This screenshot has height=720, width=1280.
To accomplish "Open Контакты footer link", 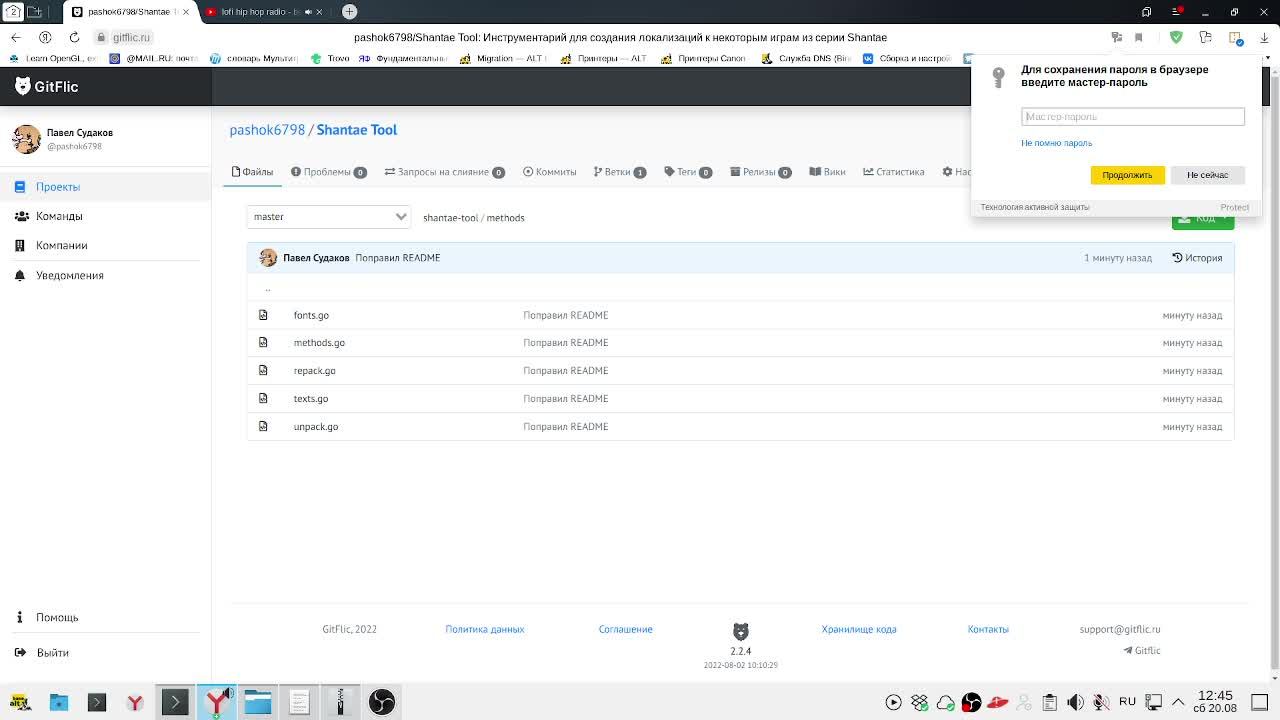I will click(x=988, y=629).
